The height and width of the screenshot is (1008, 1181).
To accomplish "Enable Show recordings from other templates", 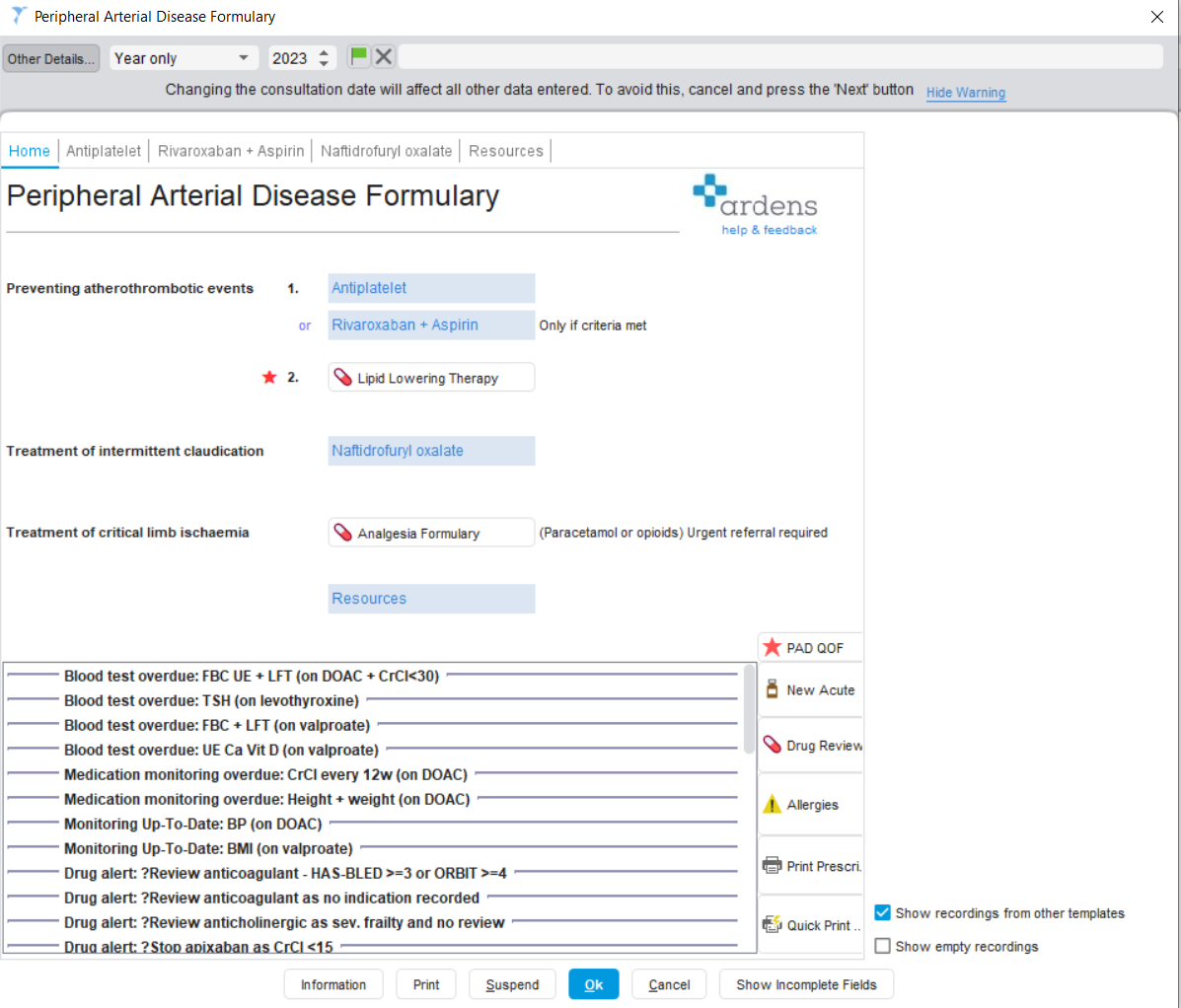I will click(881, 912).
